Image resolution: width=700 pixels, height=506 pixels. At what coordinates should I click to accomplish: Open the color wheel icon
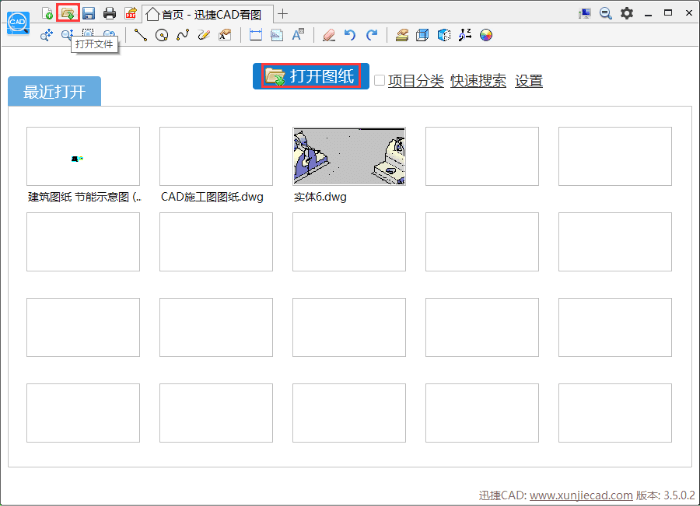(486, 35)
